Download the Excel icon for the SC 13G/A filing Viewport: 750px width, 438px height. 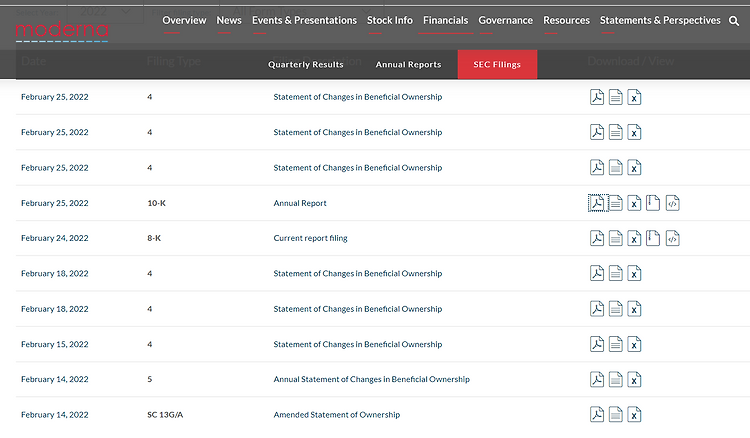click(x=634, y=415)
